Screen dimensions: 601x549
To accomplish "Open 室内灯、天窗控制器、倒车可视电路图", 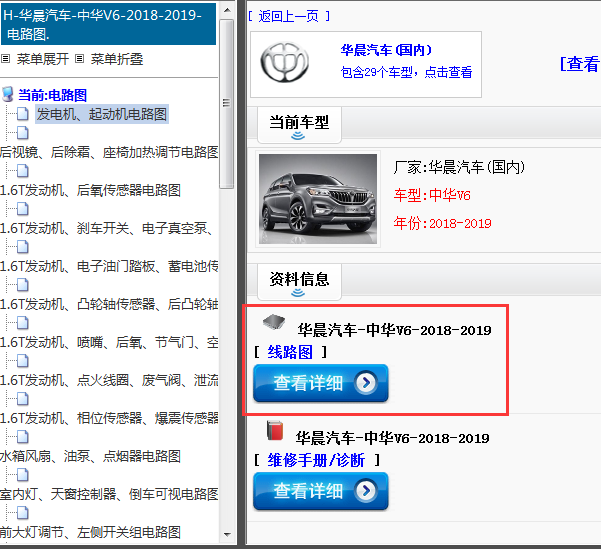I will click(109, 494).
